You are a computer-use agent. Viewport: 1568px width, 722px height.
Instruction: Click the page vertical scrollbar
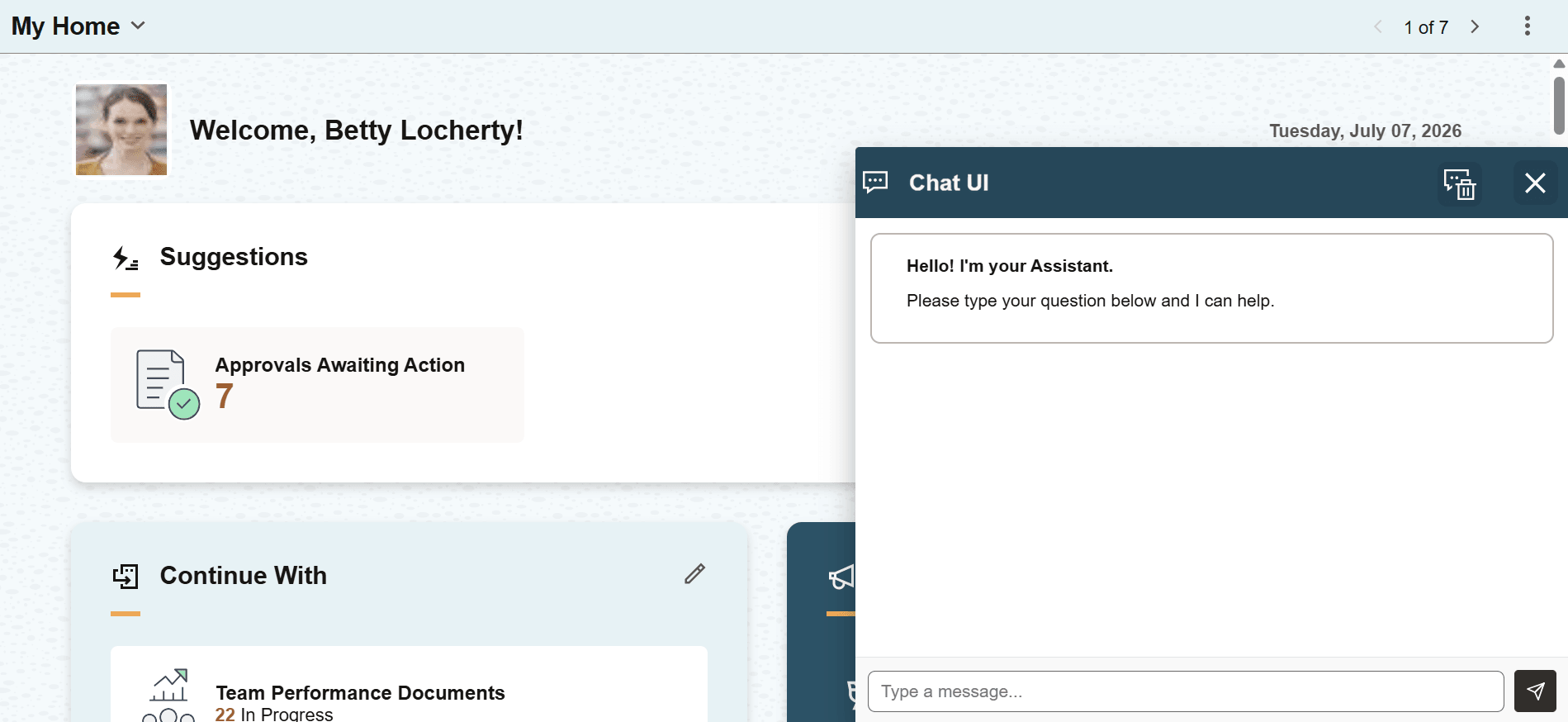click(x=1559, y=106)
